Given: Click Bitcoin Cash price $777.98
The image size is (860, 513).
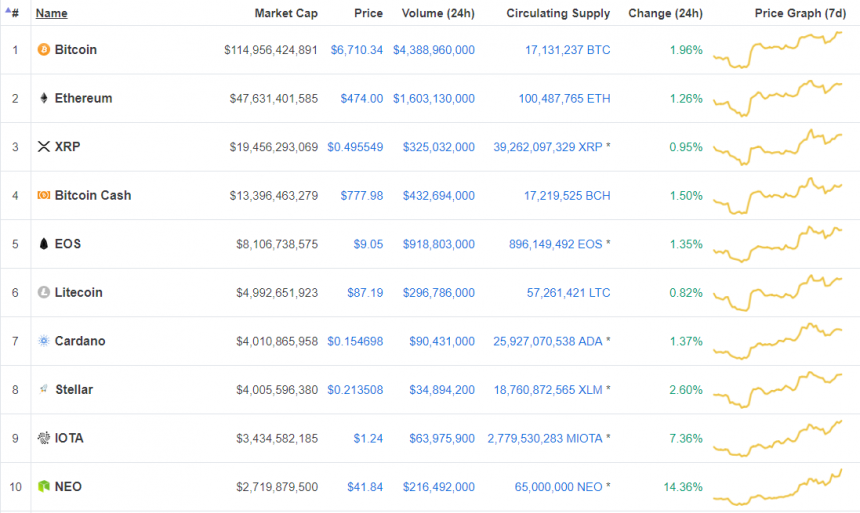Looking at the screenshot, I should pyautogui.click(x=361, y=195).
